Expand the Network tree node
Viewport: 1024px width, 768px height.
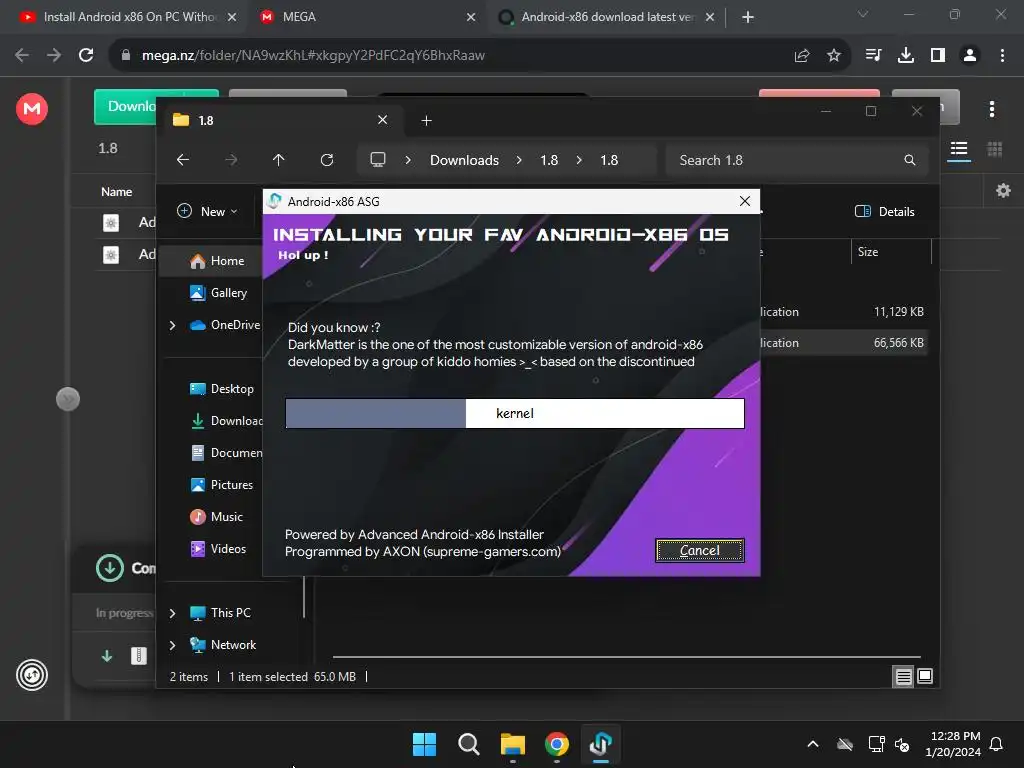click(x=172, y=645)
